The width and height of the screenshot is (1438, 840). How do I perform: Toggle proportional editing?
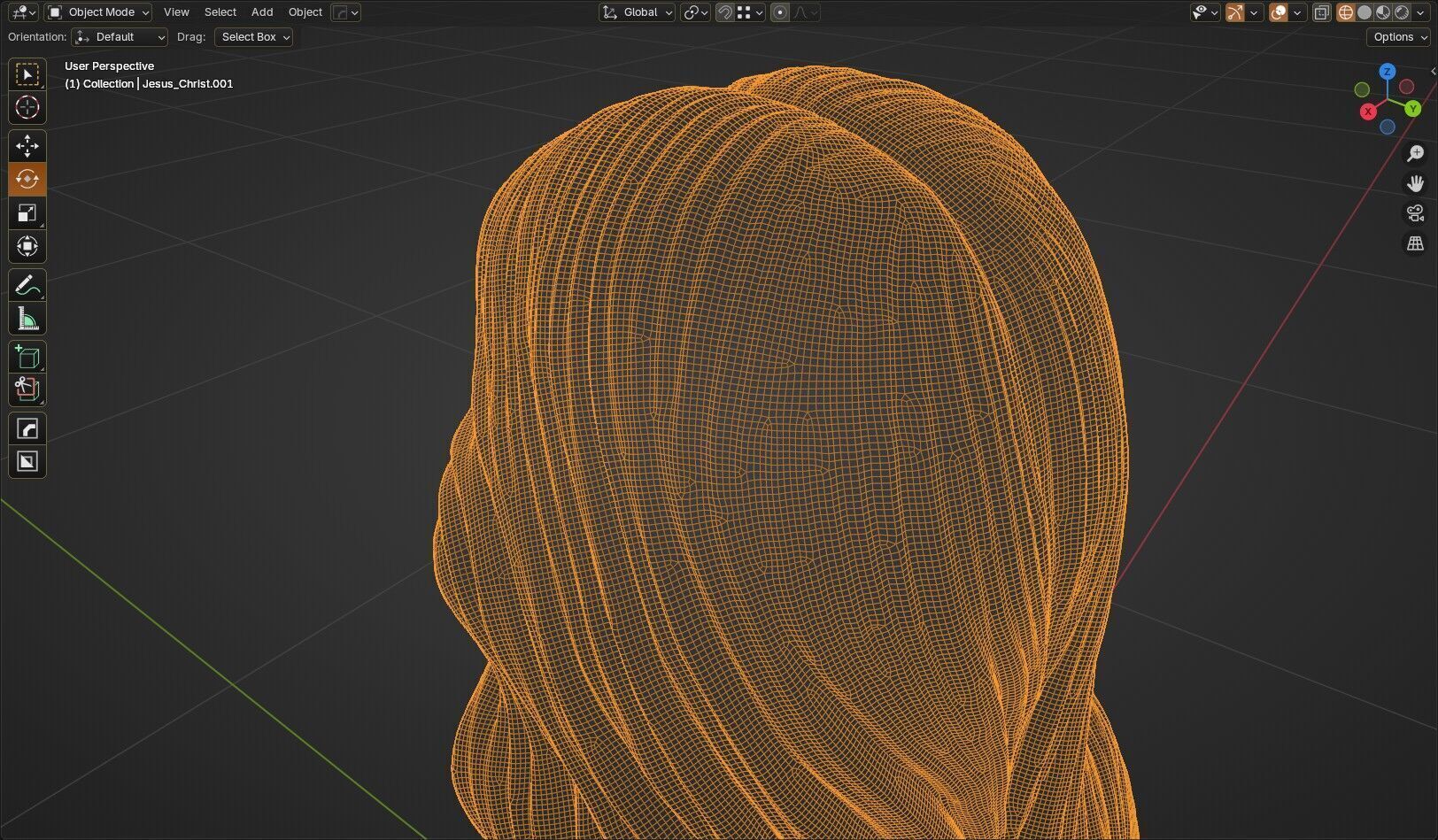click(x=780, y=12)
